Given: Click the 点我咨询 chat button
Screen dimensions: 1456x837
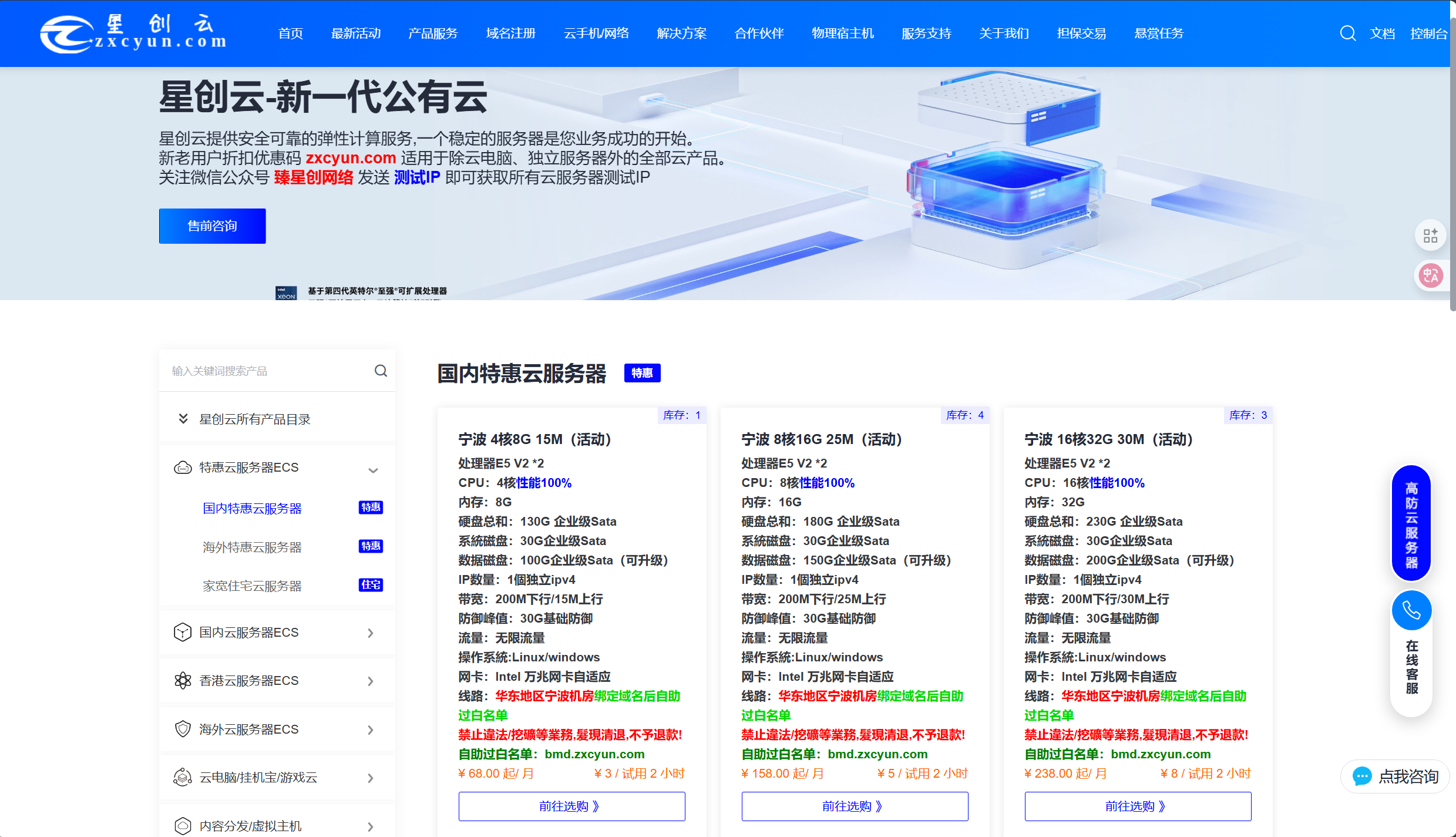Looking at the screenshot, I should click(x=1395, y=777).
